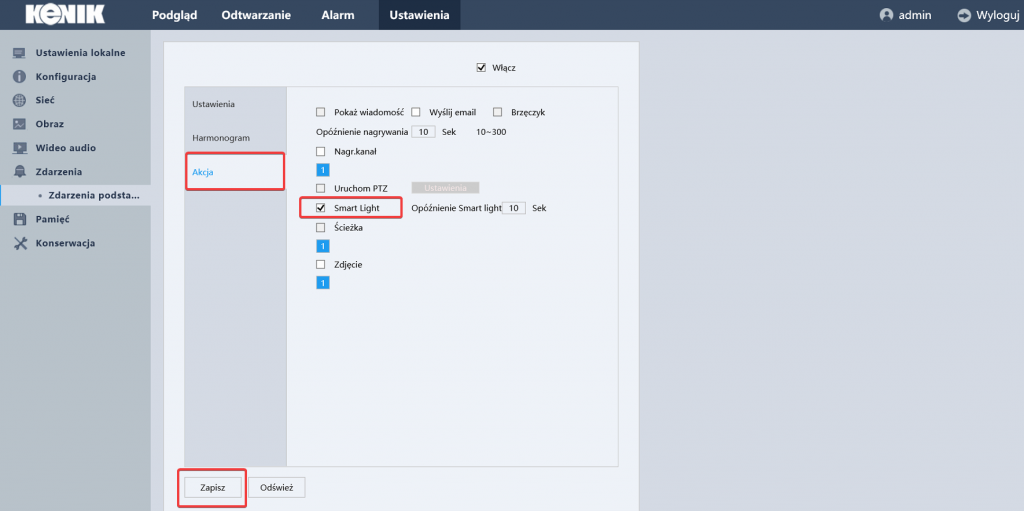
Task: Click the Opóźnienie Smart light input field
Action: pyautogui.click(x=514, y=208)
